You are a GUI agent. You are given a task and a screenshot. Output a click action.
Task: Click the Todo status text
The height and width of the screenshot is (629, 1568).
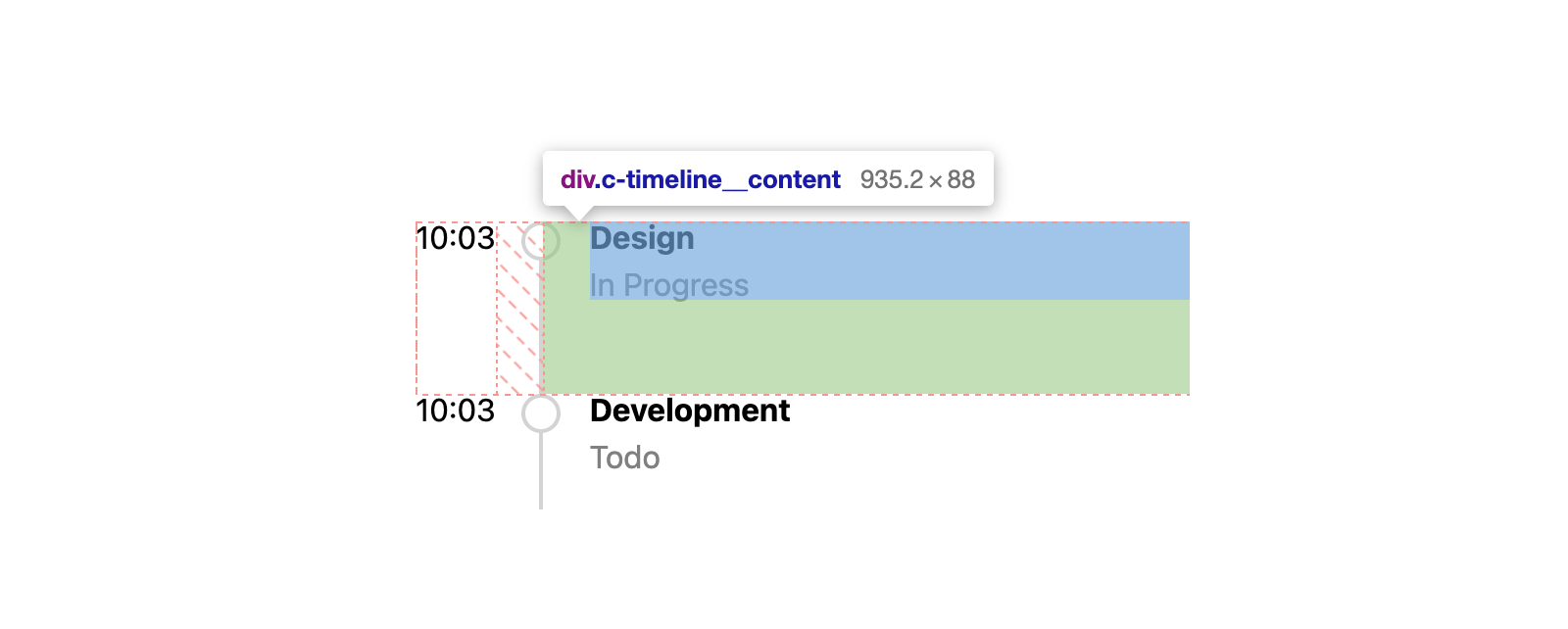[624, 458]
